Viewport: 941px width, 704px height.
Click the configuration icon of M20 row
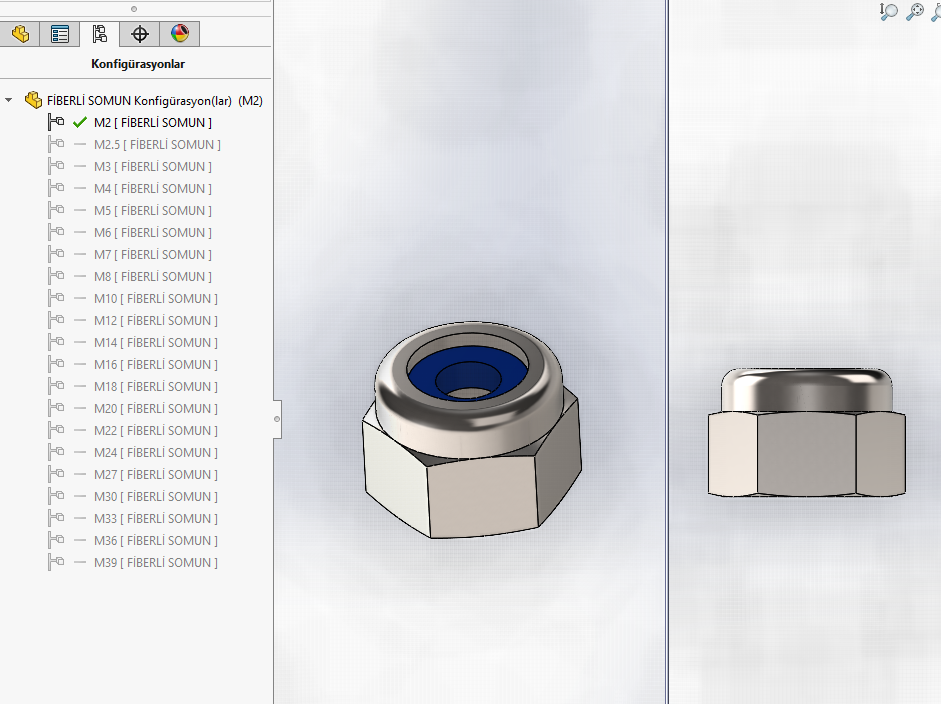click(56, 408)
